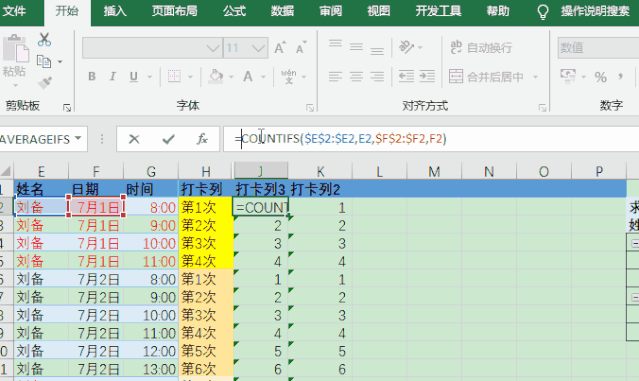This screenshot has width=639, height=381.
Task: Confirm formula with the checkmark icon
Action: click(x=168, y=139)
